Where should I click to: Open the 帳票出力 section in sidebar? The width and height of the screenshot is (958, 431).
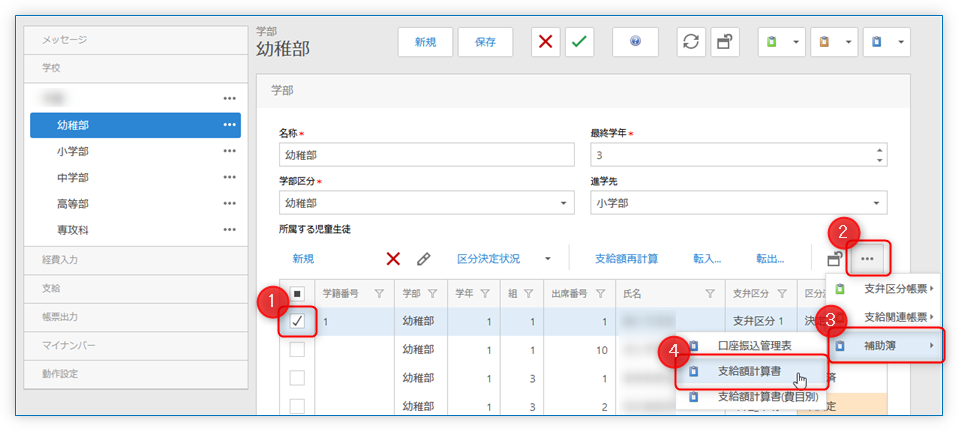136,317
